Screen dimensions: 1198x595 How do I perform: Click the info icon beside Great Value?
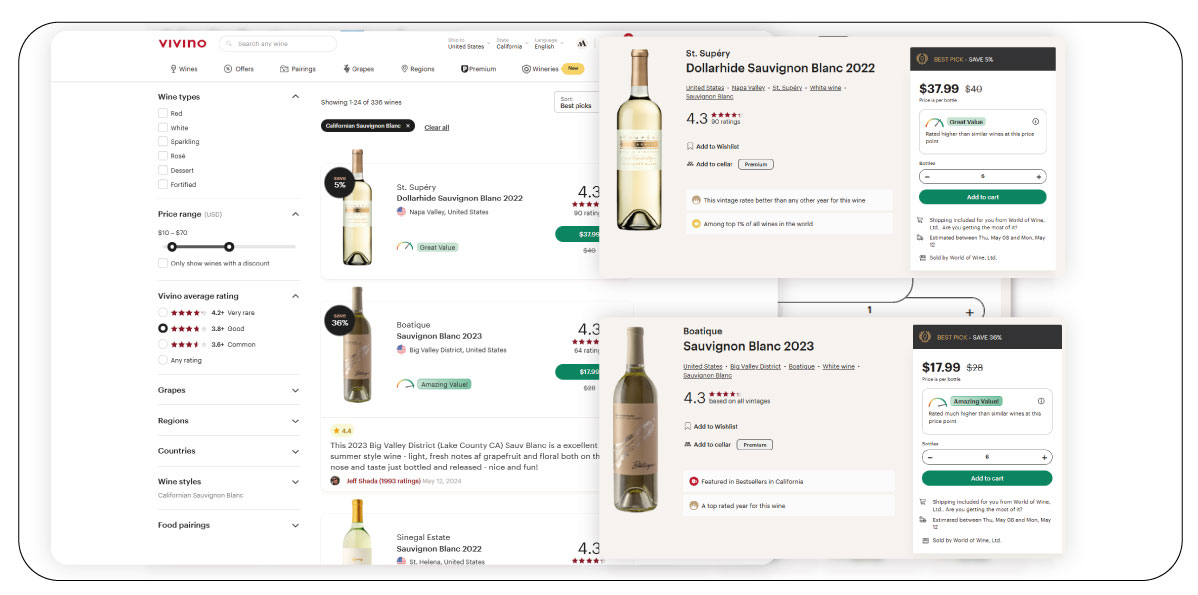coord(1035,121)
